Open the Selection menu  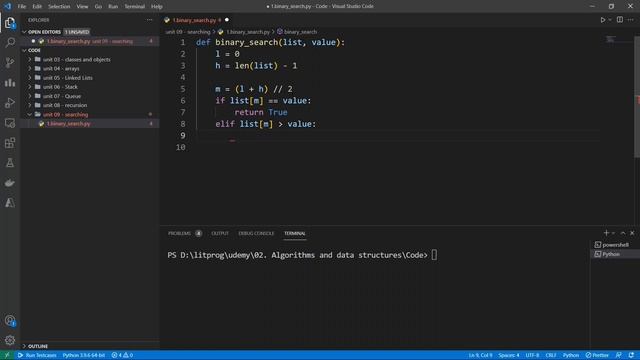[x=59, y=7]
